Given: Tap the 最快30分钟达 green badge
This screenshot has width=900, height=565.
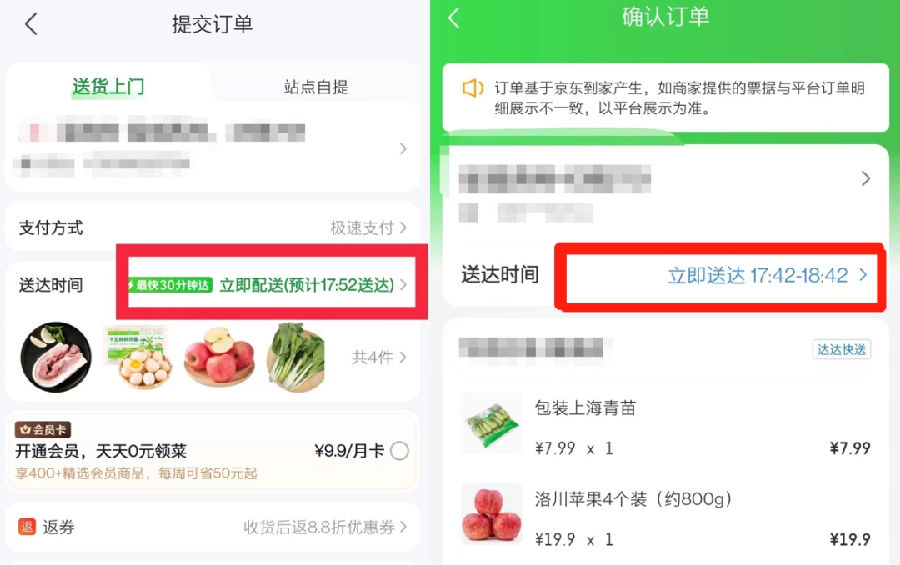Looking at the screenshot, I should click(170, 285).
